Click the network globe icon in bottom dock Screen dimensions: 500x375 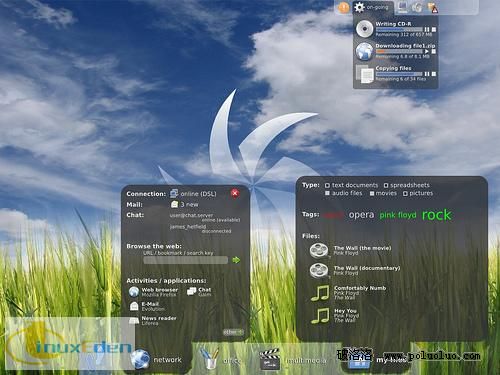tap(140, 359)
